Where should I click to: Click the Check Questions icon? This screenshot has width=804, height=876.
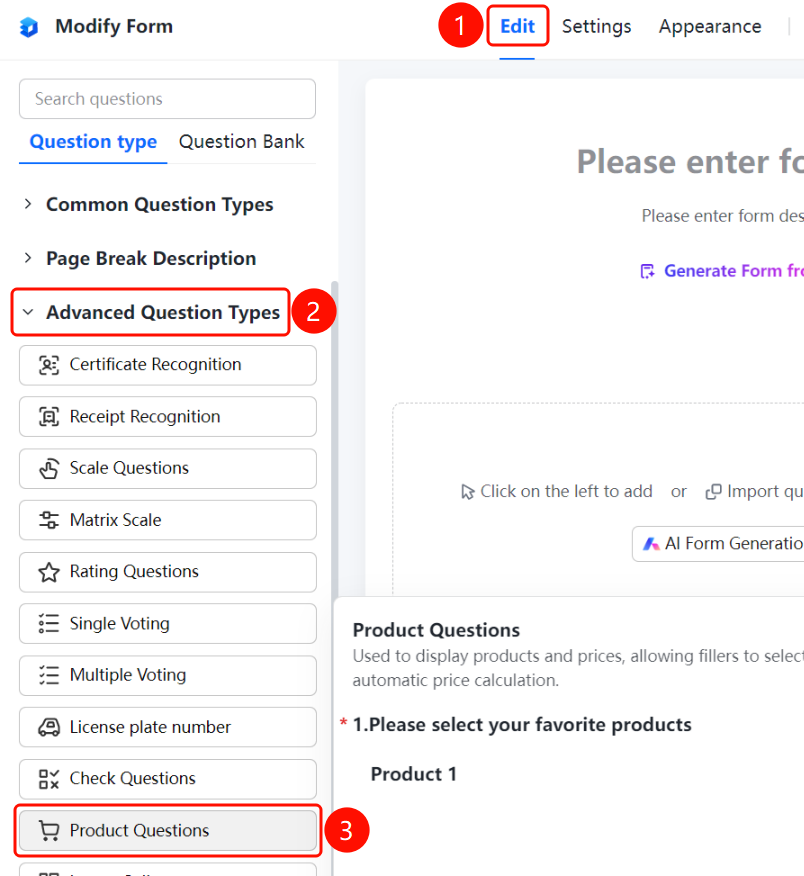(x=49, y=779)
